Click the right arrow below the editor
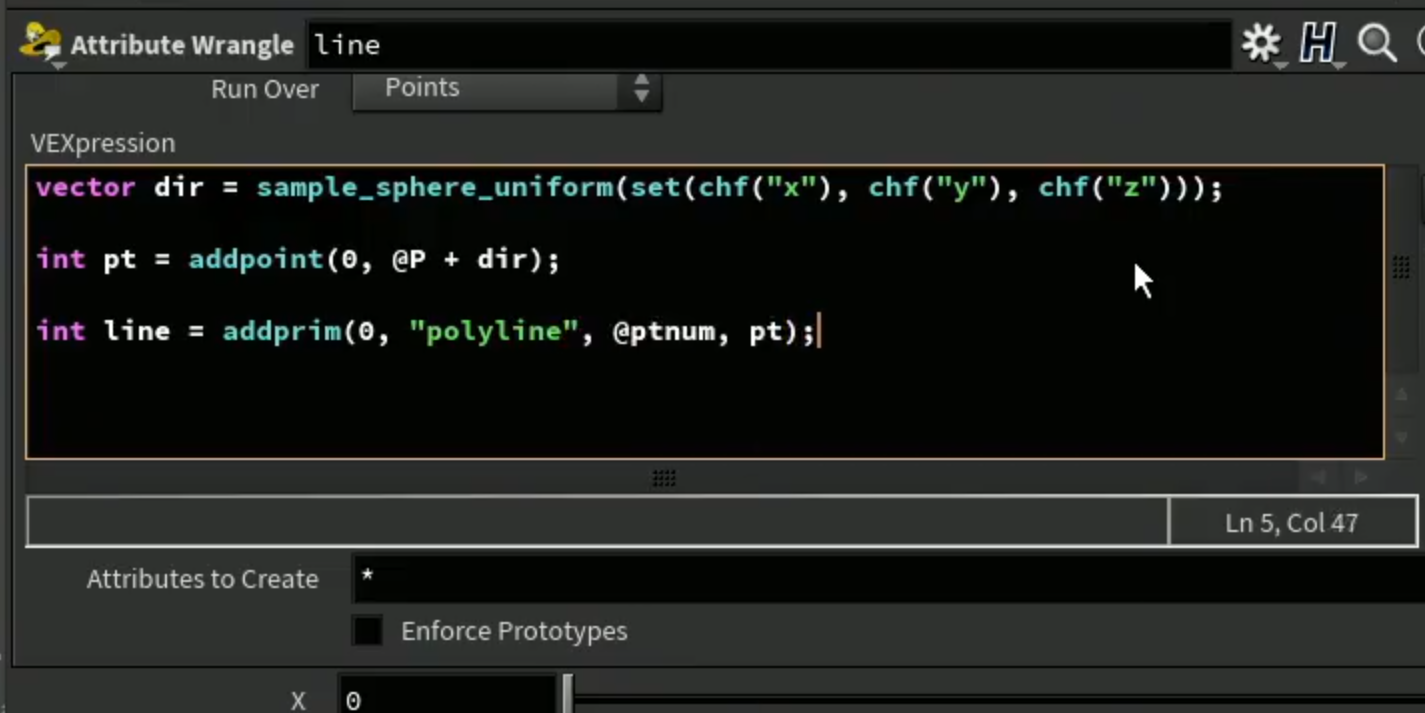1425x713 pixels. pyautogui.click(x=1360, y=477)
